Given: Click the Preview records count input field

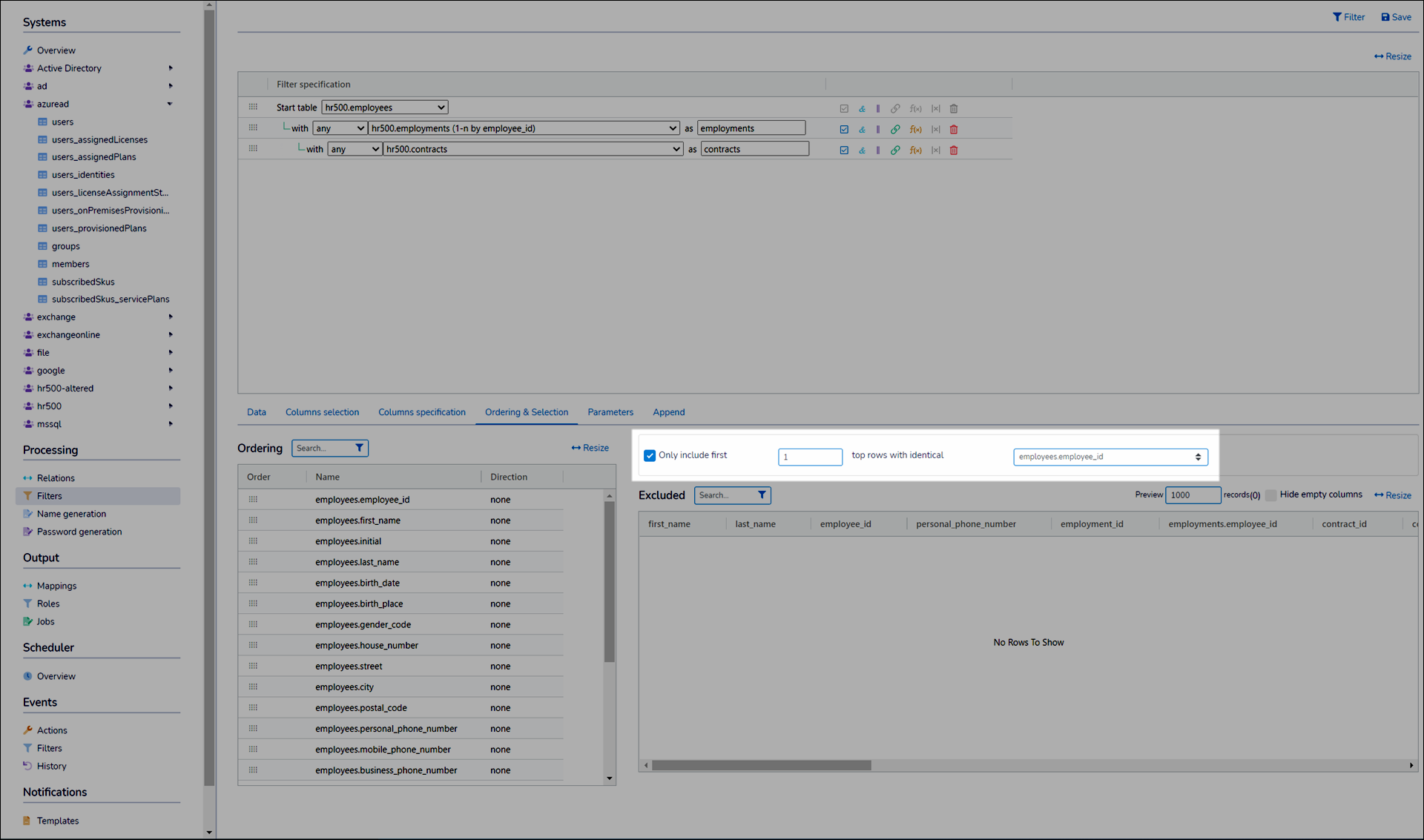Looking at the screenshot, I should pos(1192,495).
